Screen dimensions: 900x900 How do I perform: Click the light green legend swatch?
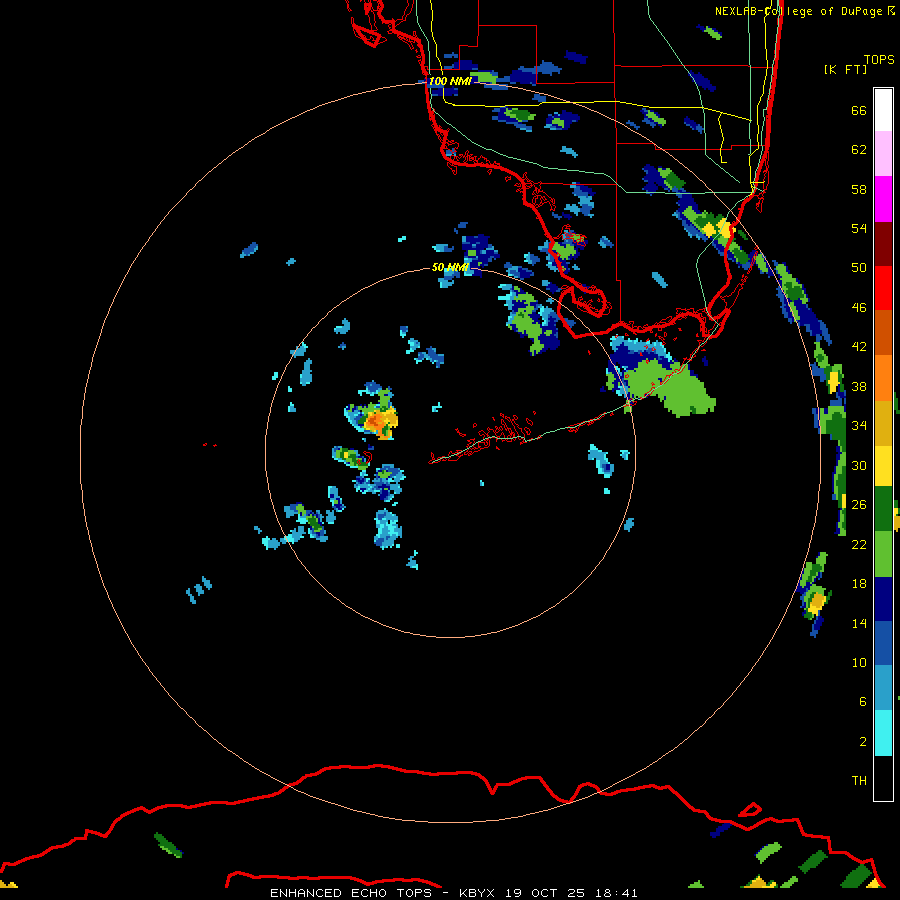point(883,554)
